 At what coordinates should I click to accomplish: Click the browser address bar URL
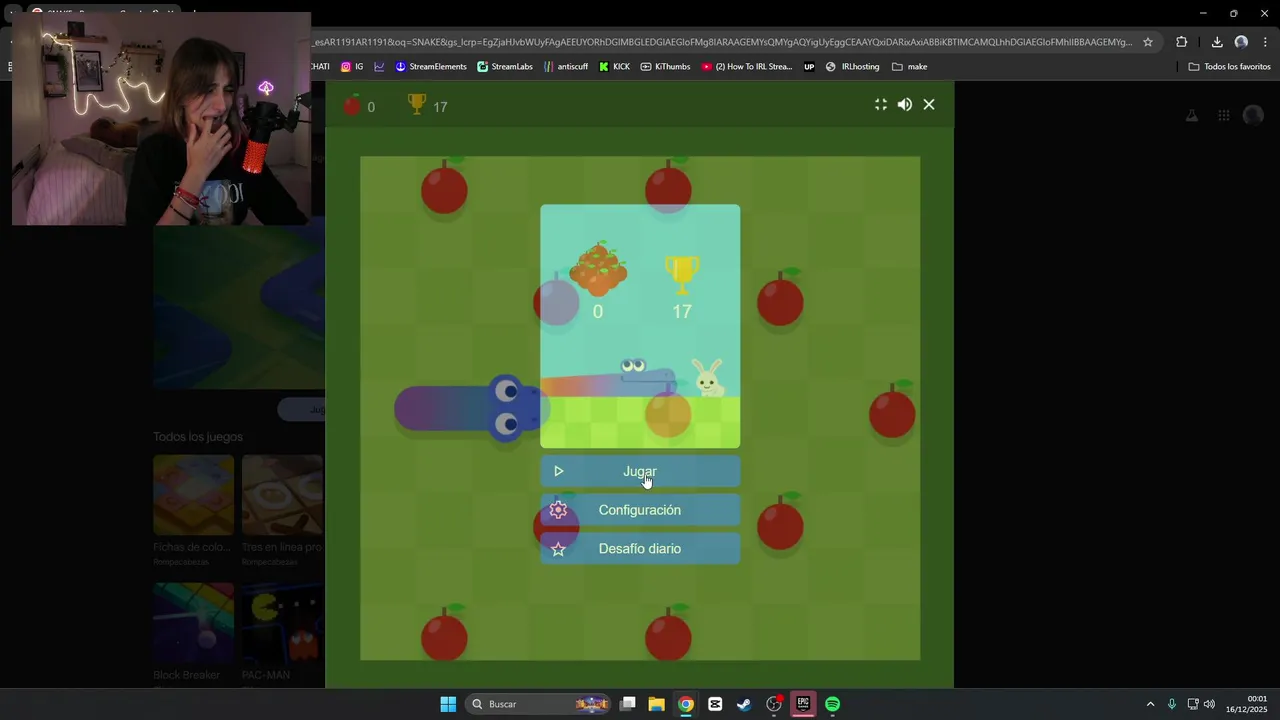pos(722,42)
